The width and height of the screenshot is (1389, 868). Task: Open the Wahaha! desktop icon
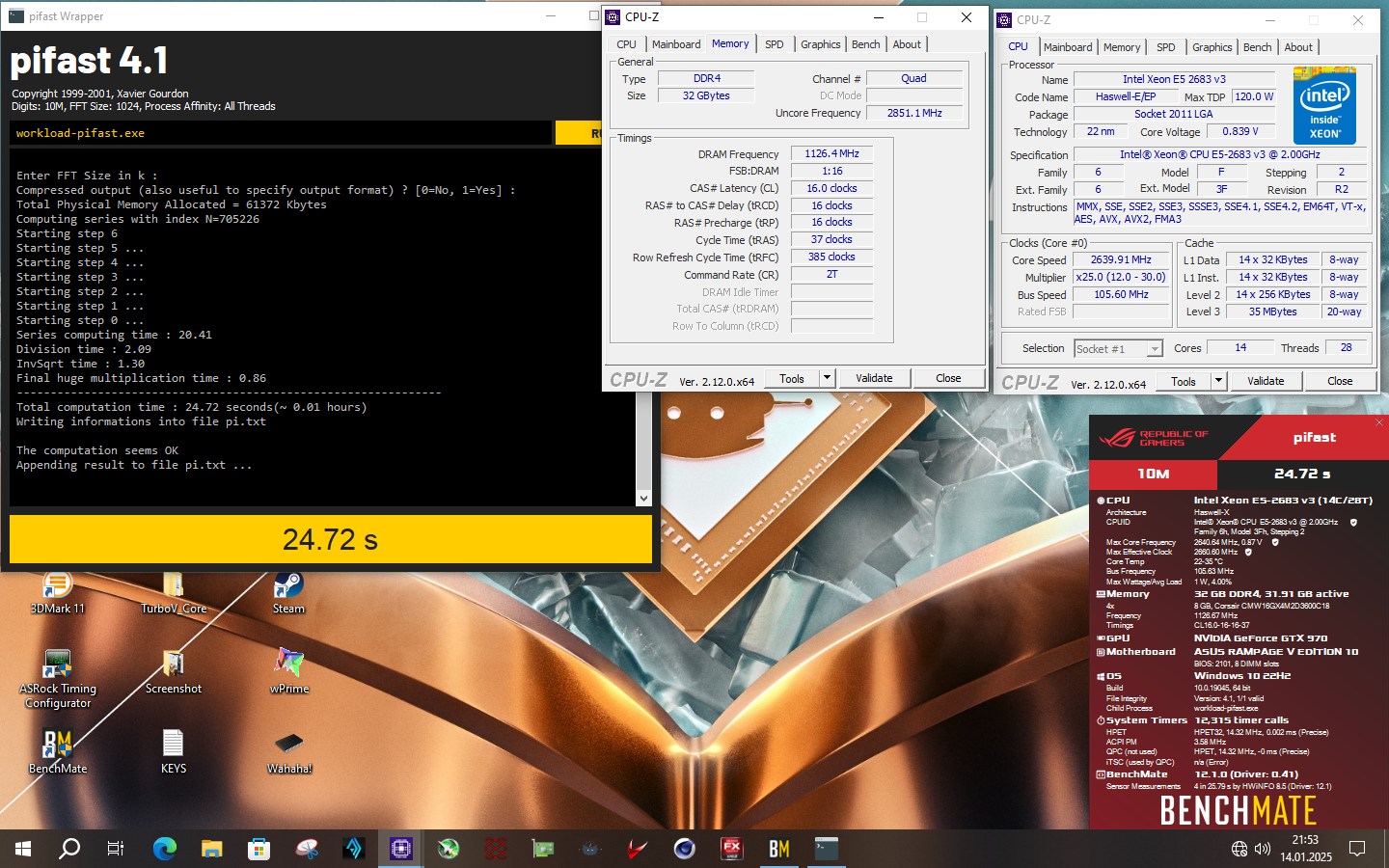tap(289, 752)
